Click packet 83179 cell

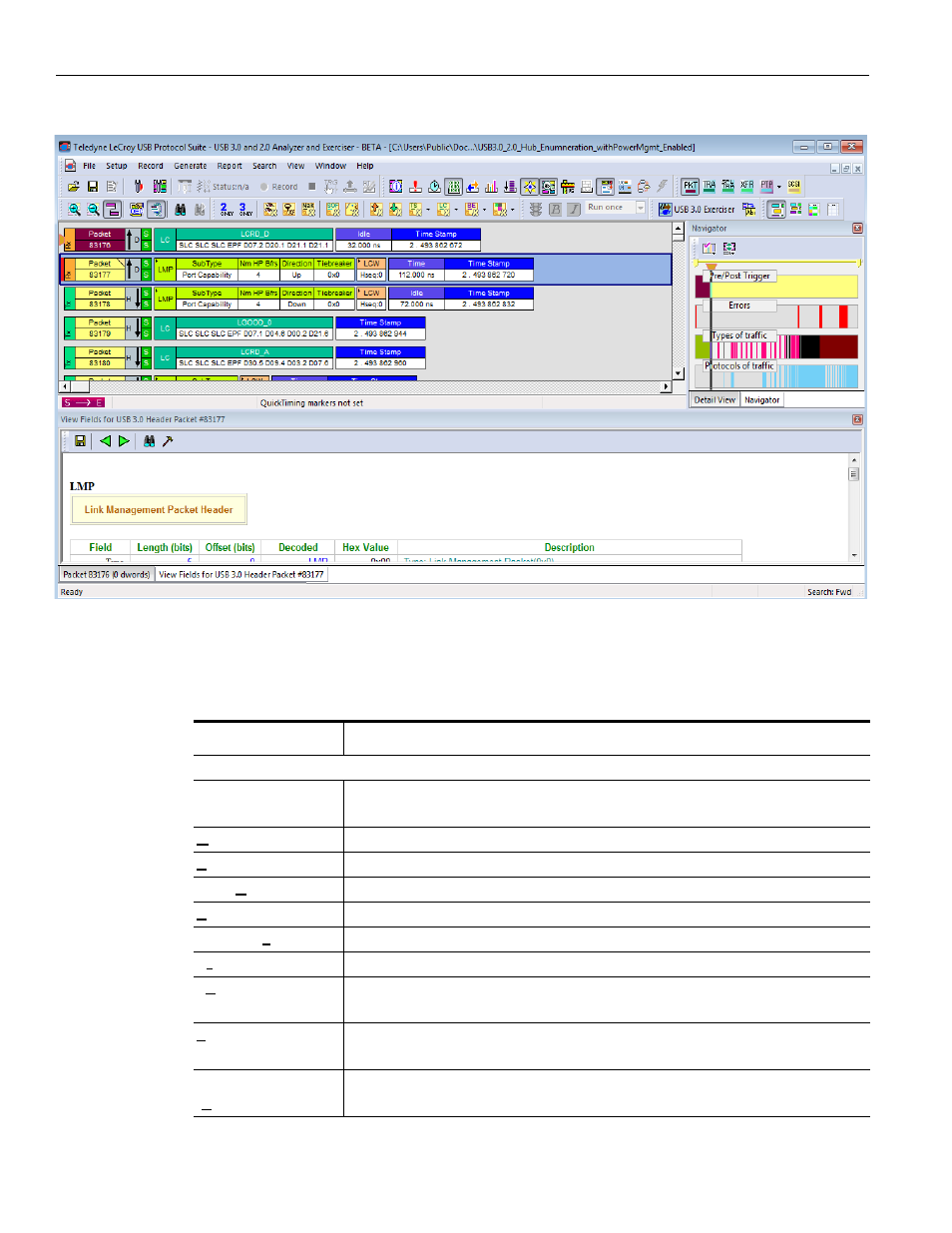(100, 328)
